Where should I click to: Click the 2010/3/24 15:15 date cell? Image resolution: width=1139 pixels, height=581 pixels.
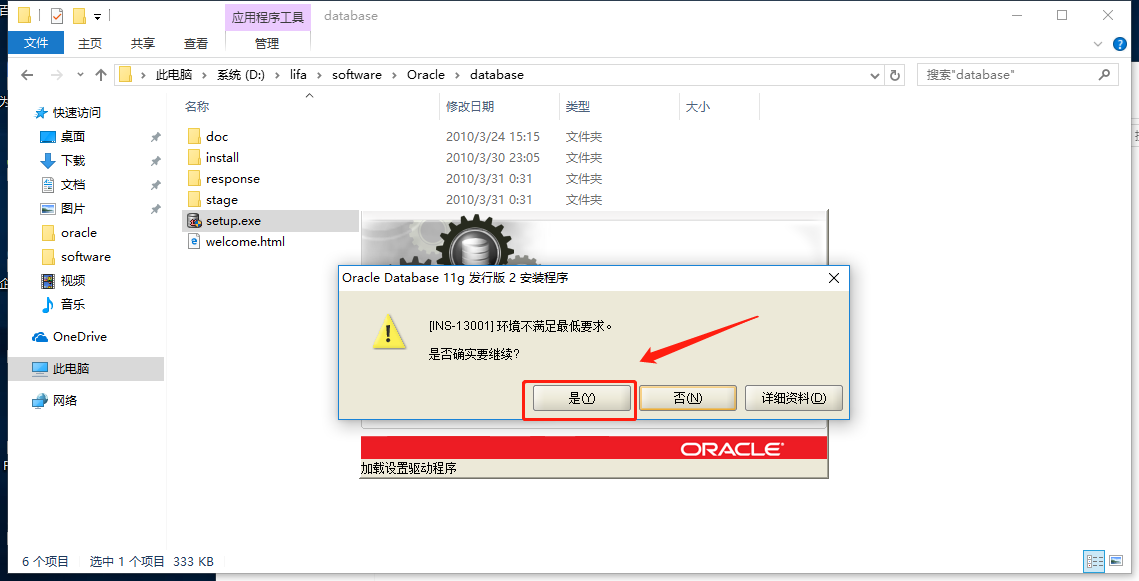(x=493, y=137)
